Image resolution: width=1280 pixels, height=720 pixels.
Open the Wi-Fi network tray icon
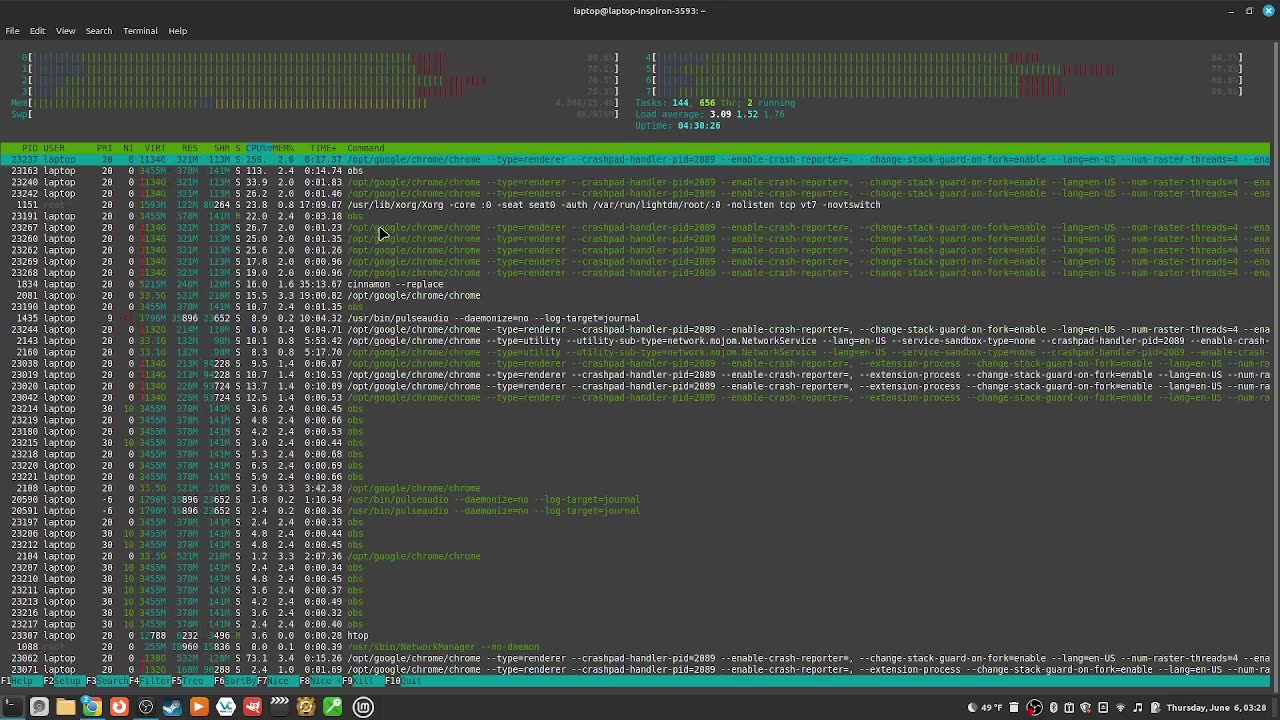(1120, 707)
